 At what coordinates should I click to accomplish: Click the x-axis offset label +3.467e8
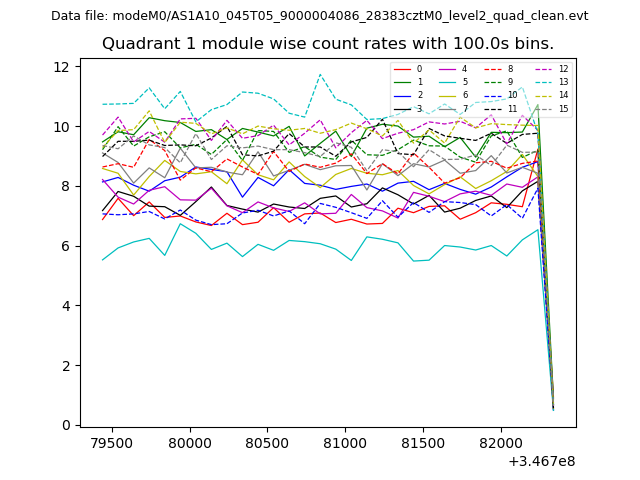(x=541, y=461)
